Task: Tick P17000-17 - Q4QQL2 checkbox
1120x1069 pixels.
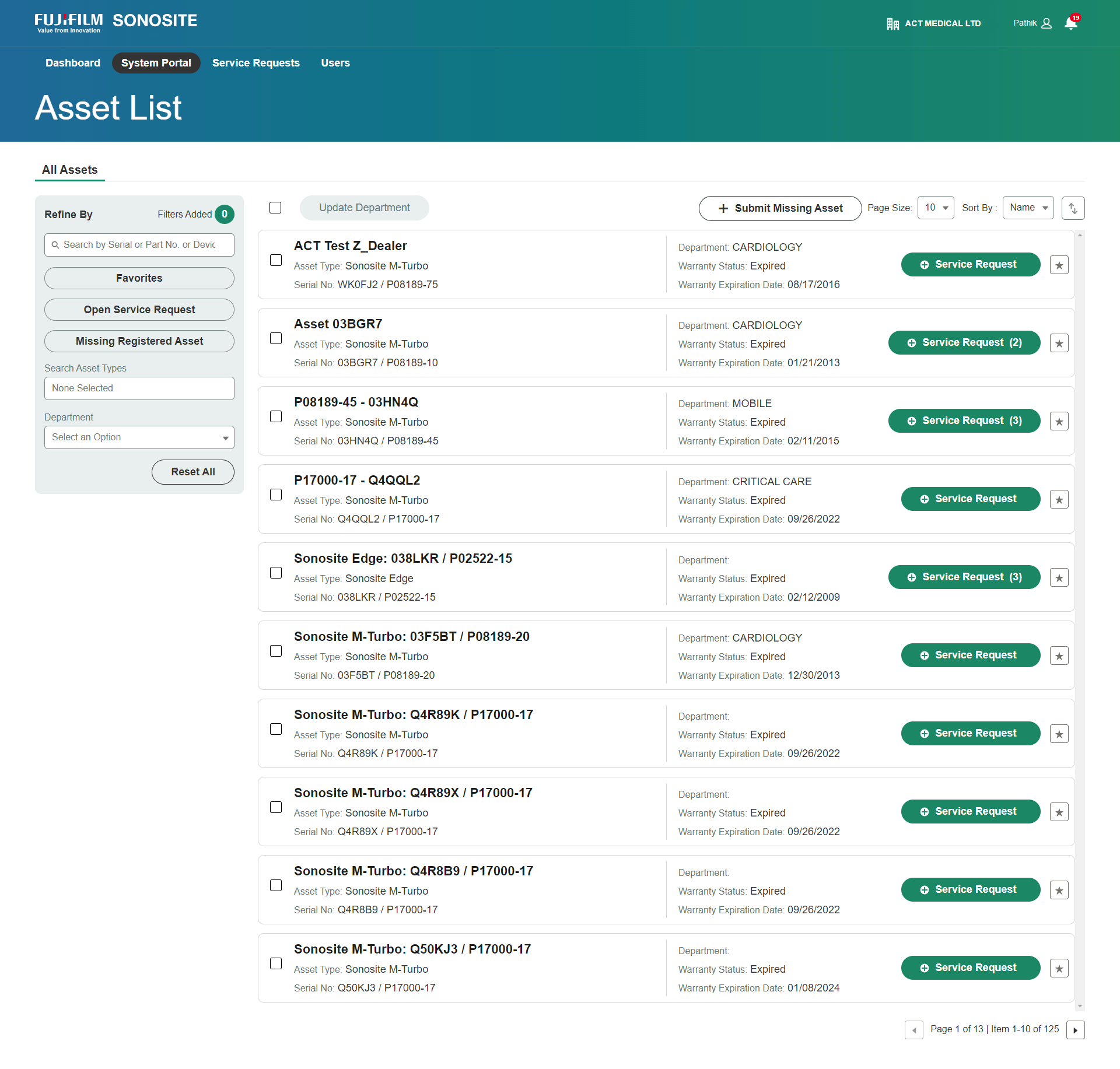Action: [x=276, y=495]
